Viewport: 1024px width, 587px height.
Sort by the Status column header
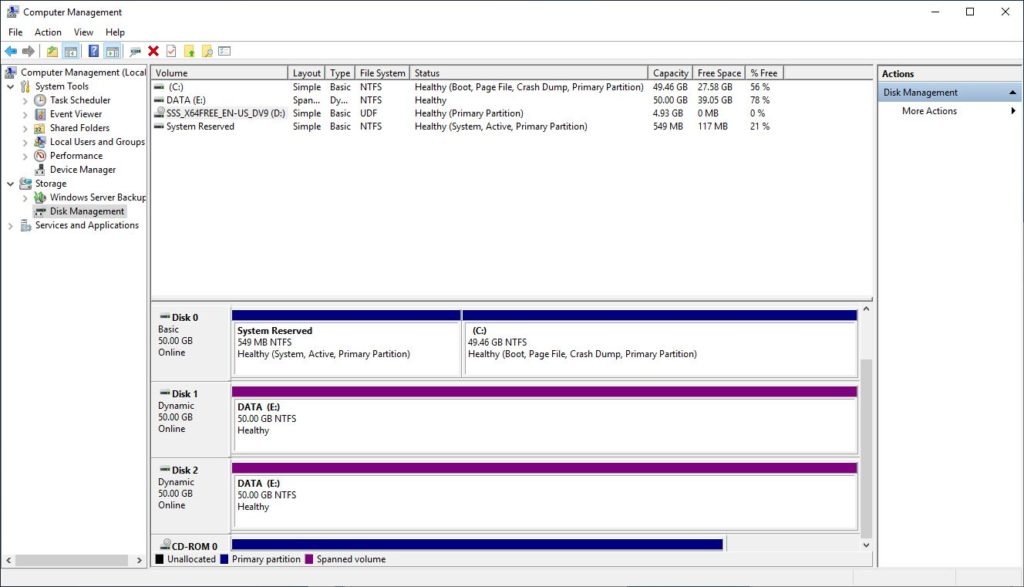[x=529, y=73]
